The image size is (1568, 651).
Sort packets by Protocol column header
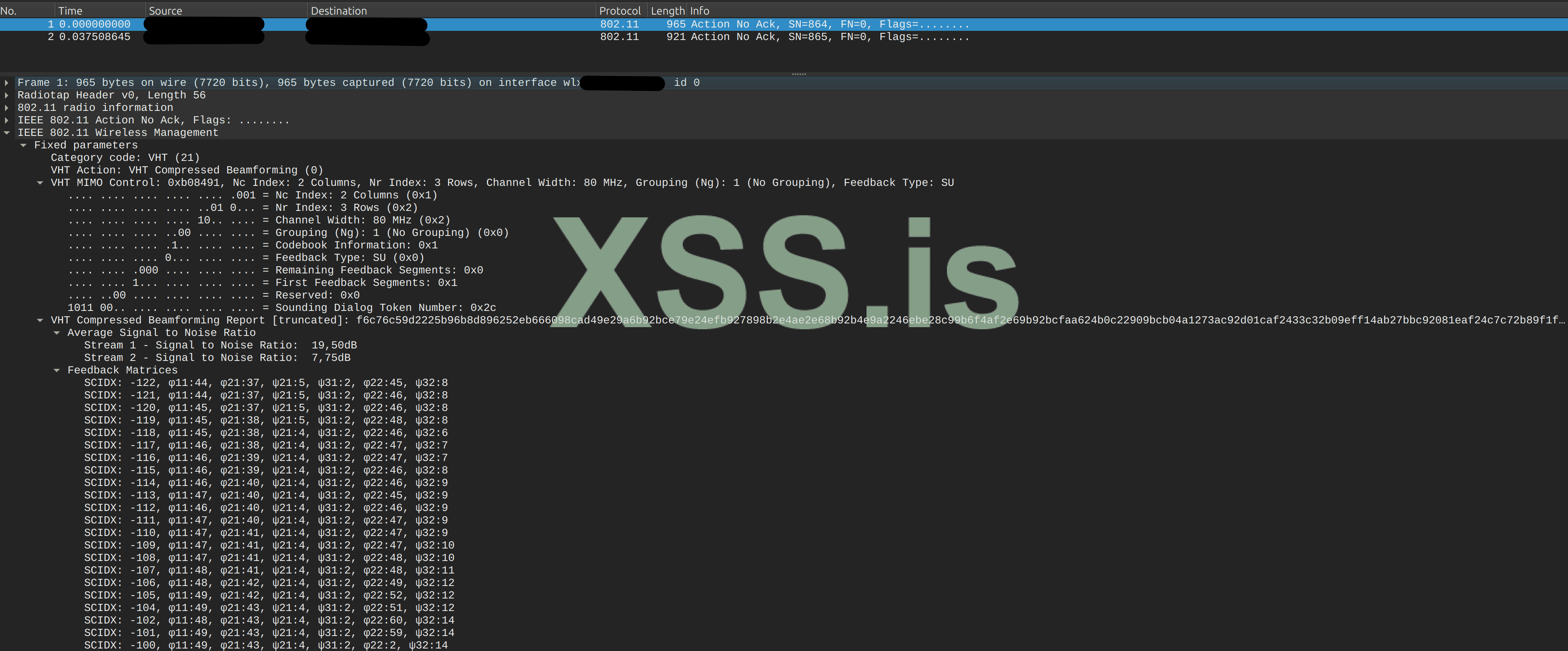coord(619,10)
